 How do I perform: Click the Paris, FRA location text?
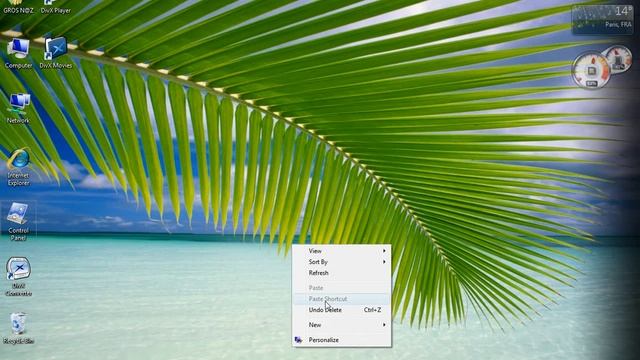pyautogui.click(x=618, y=25)
